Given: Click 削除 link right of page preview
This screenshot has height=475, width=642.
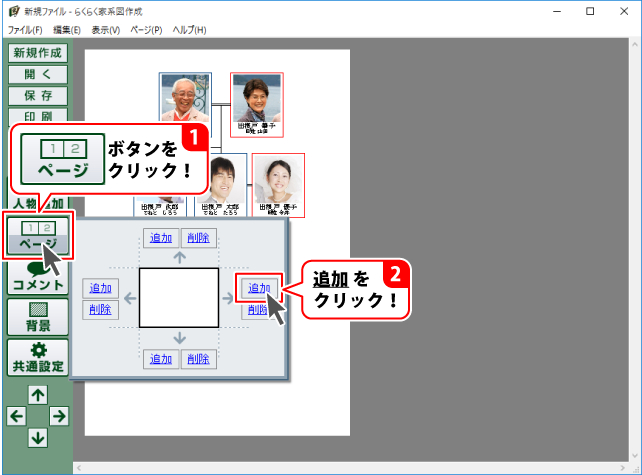Looking at the screenshot, I should tap(258, 310).
